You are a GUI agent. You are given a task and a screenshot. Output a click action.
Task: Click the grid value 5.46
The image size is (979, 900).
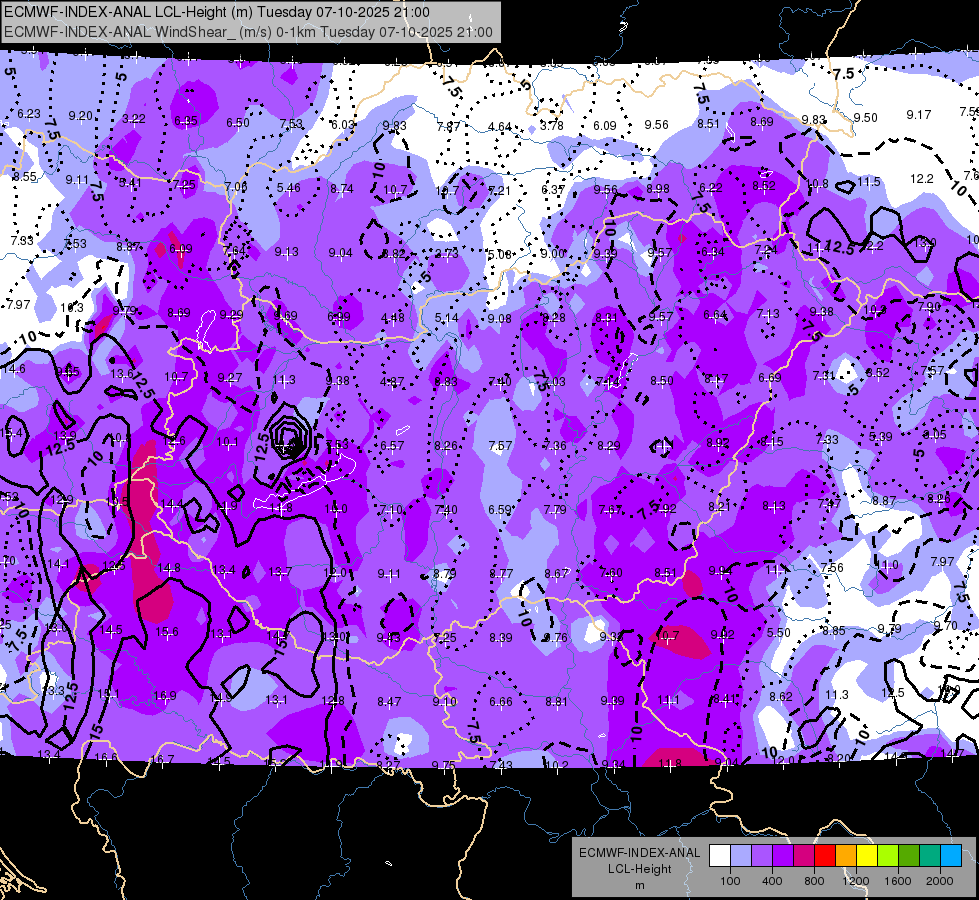[x=288, y=187]
